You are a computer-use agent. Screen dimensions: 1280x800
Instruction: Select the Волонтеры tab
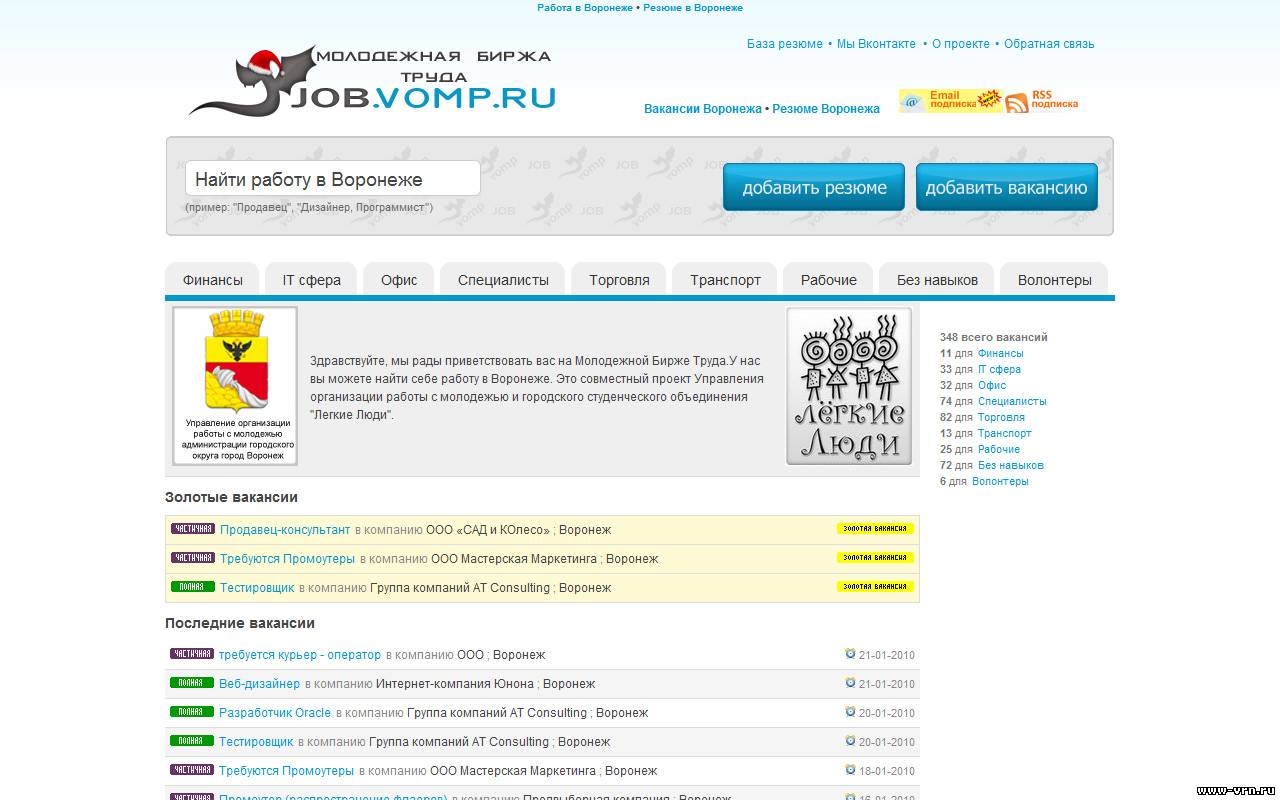tap(1054, 280)
